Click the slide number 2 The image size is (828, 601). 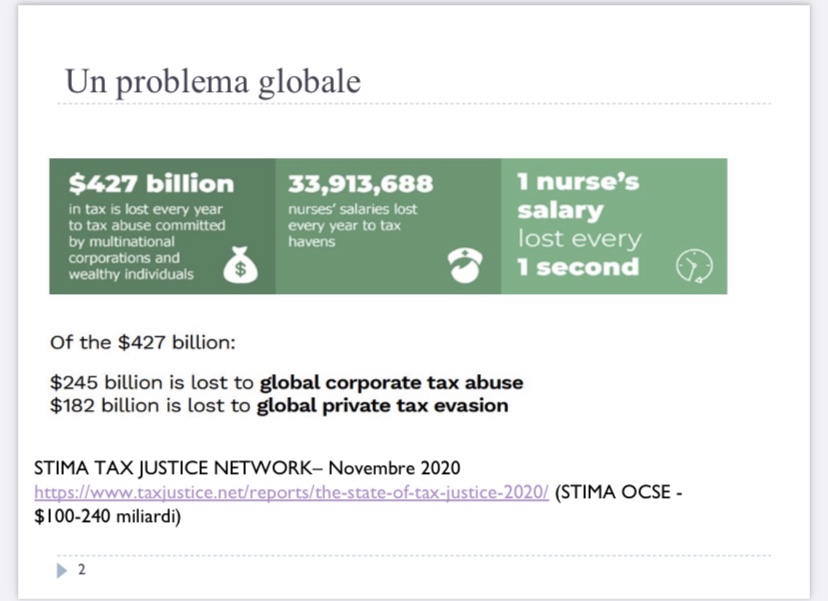[x=81, y=569]
